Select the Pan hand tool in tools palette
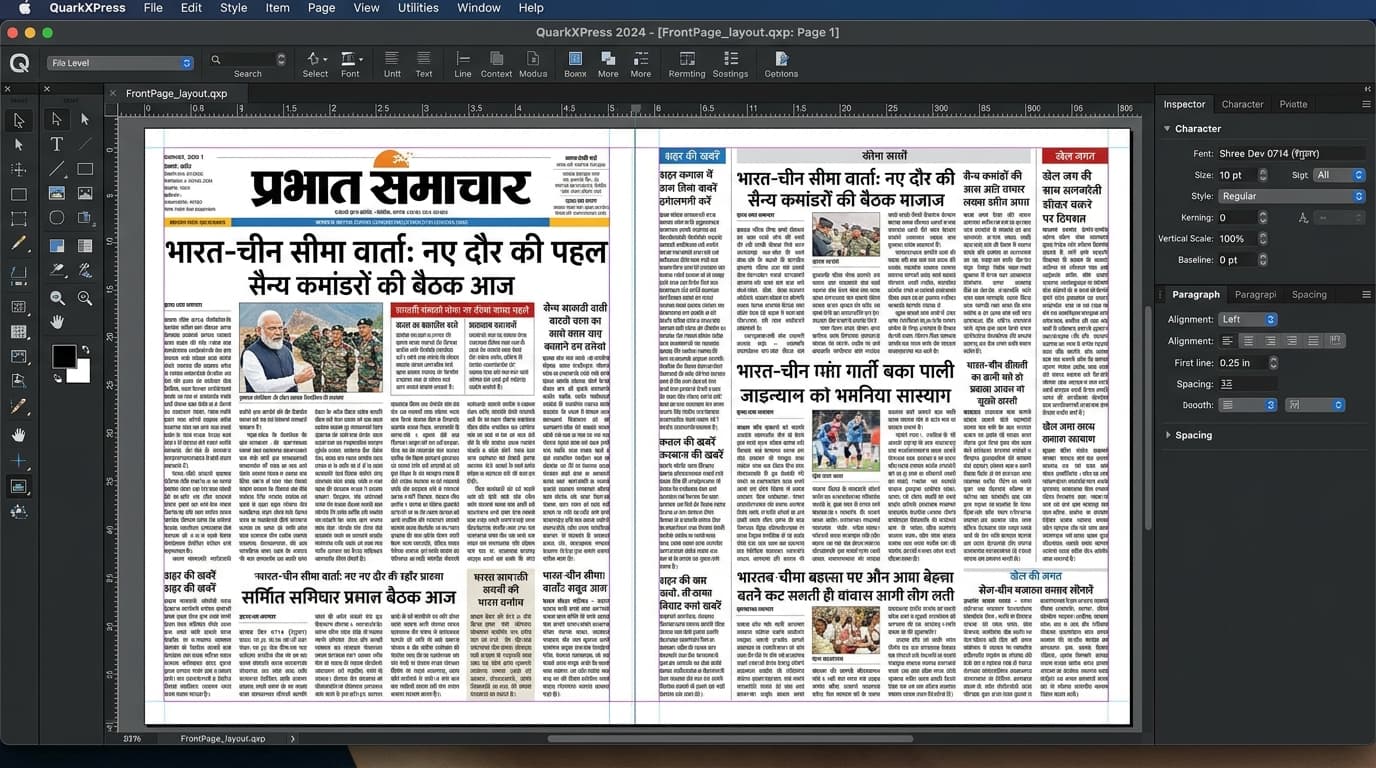The image size is (1376, 768). [57, 321]
